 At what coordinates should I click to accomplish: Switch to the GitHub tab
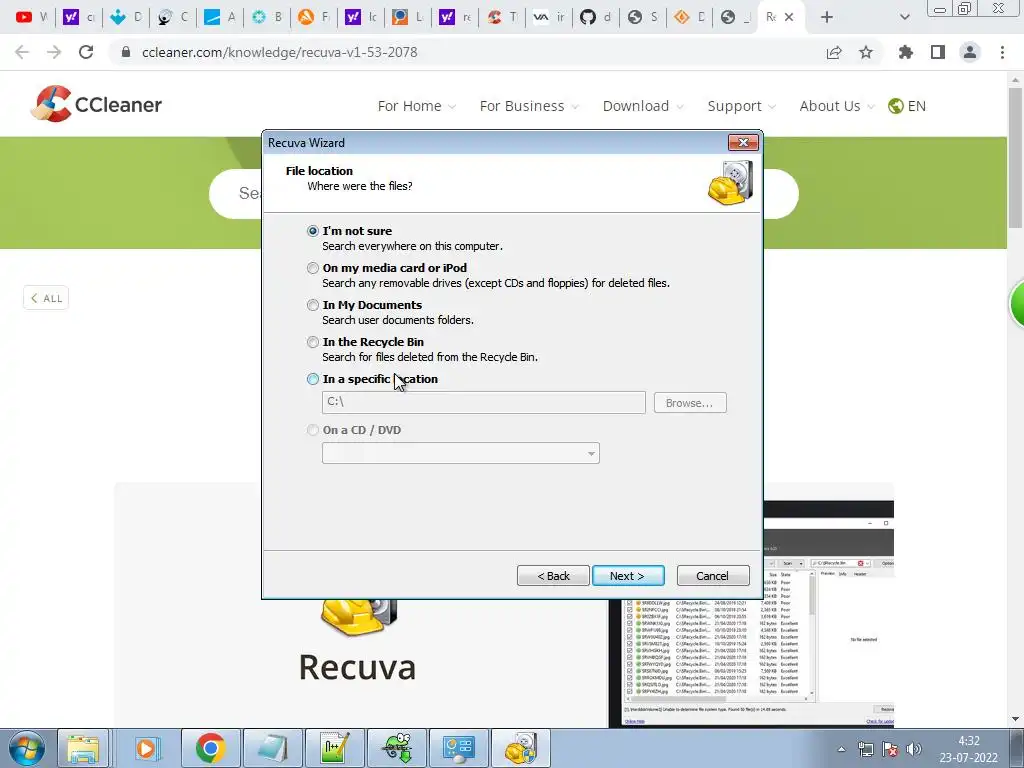point(597,17)
